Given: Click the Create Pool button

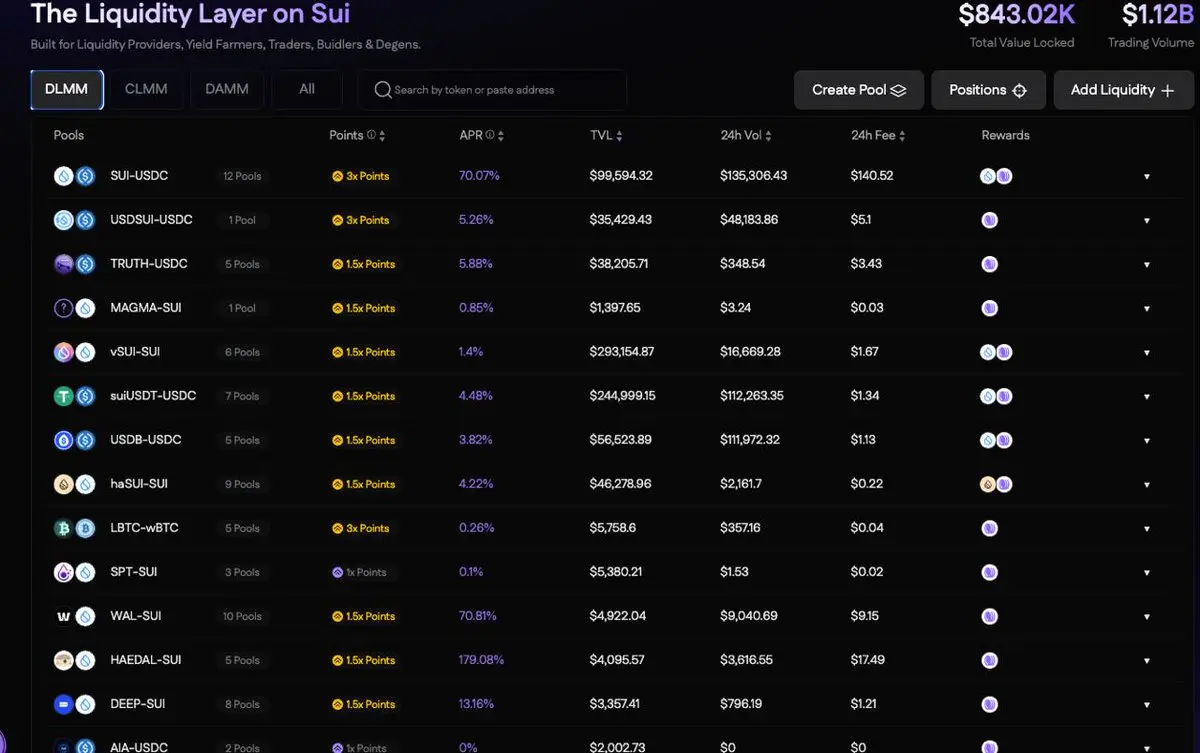Looking at the screenshot, I should coord(859,90).
